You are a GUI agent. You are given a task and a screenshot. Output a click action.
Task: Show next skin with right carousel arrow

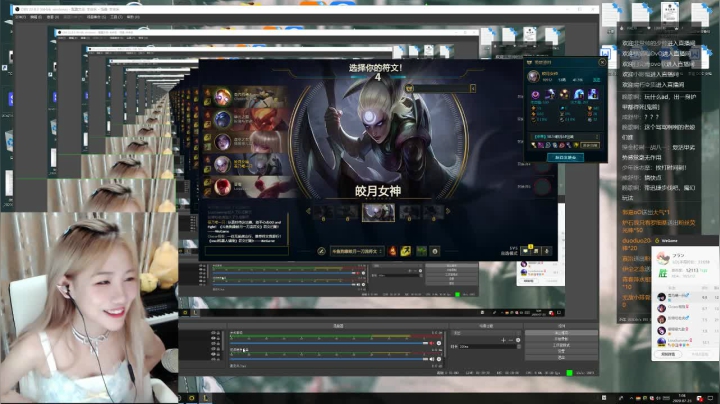pyautogui.click(x=448, y=211)
